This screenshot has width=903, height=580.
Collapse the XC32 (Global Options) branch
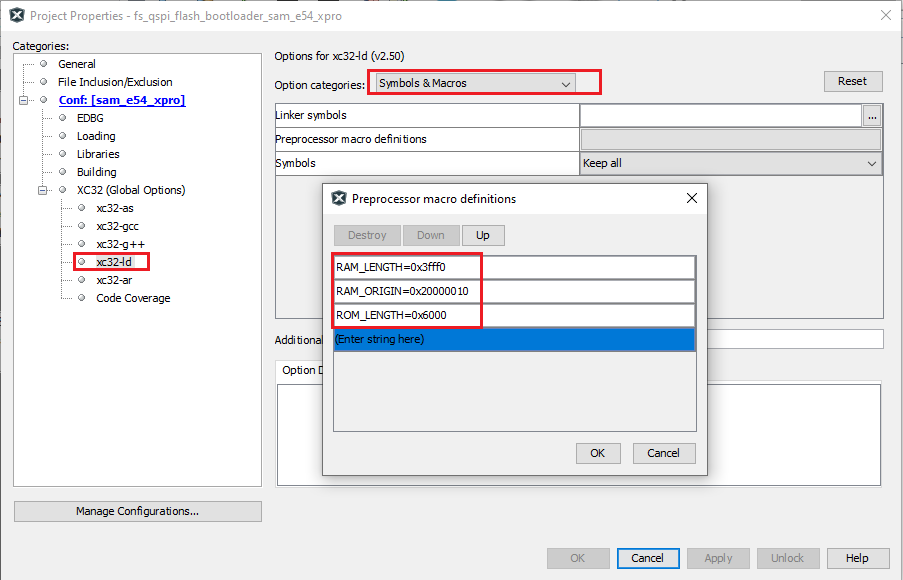click(40, 189)
